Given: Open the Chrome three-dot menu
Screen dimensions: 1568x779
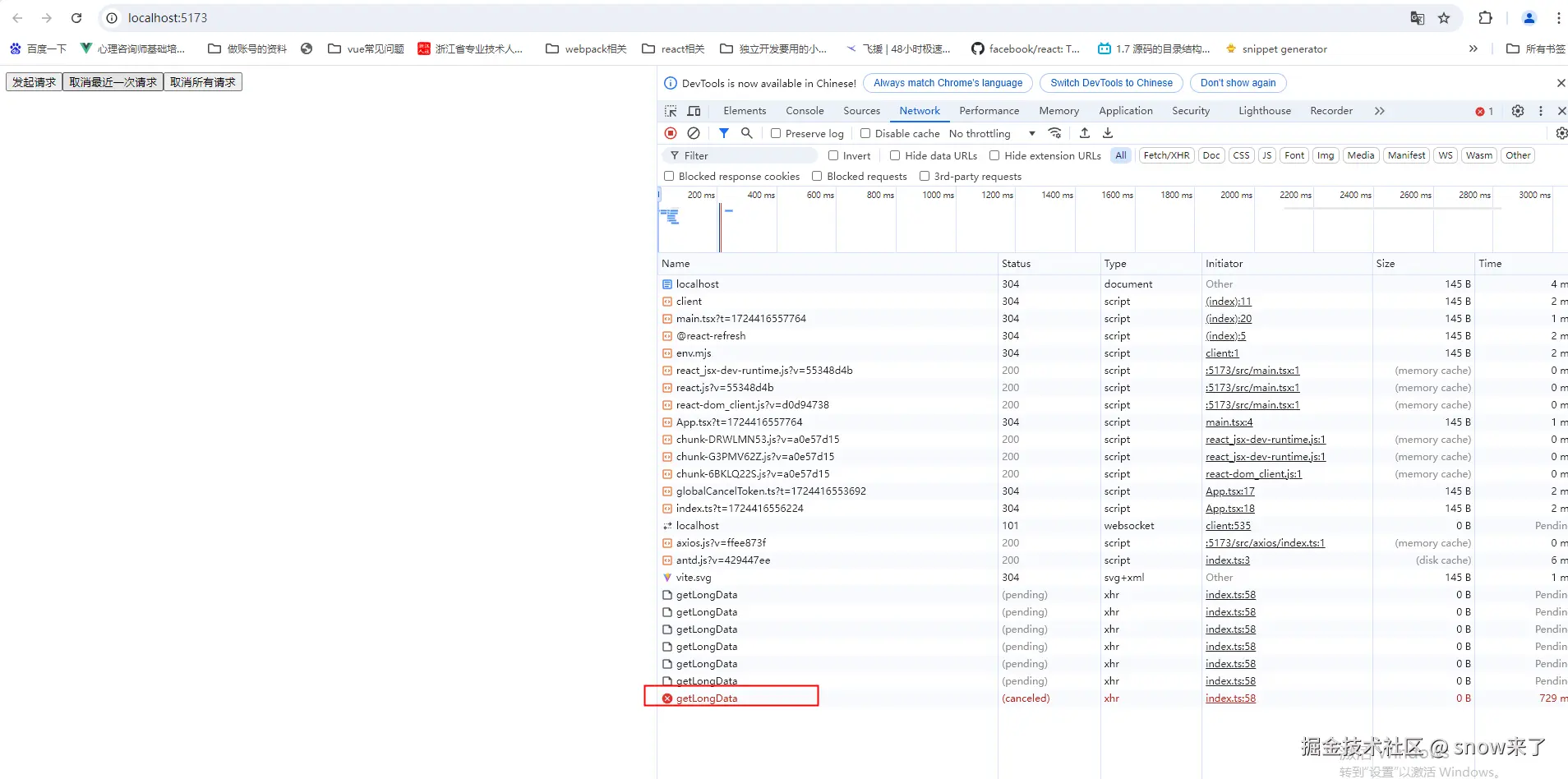Looking at the screenshot, I should (x=1558, y=18).
